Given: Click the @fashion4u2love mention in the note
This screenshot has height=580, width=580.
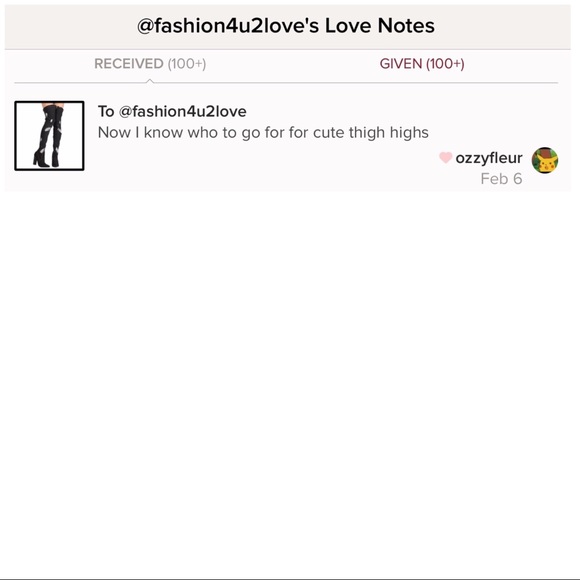Looking at the screenshot, I should (183, 111).
